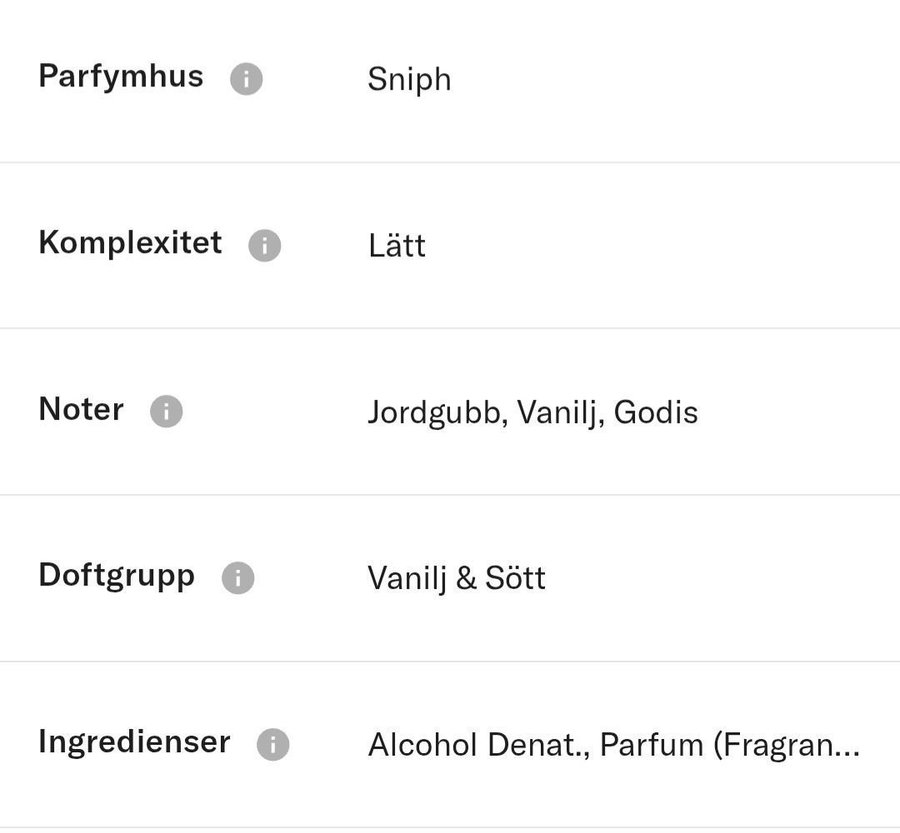This screenshot has width=900, height=833.
Task: Click the Lätt complexity value
Action: (x=396, y=246)
